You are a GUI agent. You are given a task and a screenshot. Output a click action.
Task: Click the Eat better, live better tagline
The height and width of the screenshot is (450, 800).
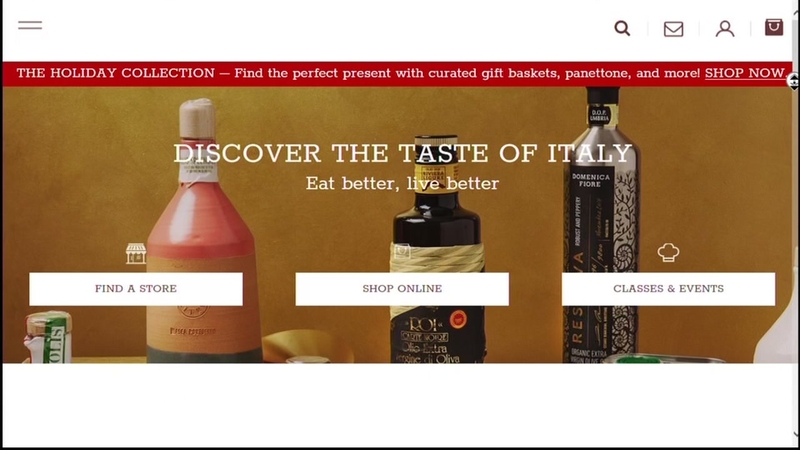[x=403, y=183]
